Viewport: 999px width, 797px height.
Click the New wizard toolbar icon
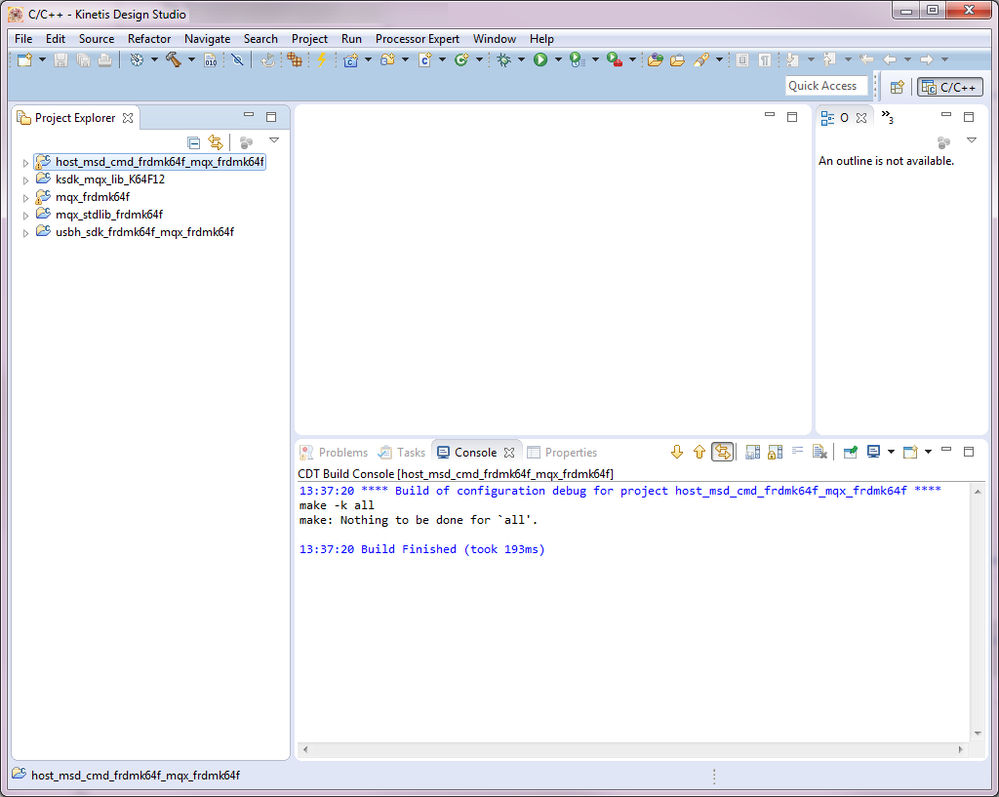(x=25, y=60)
